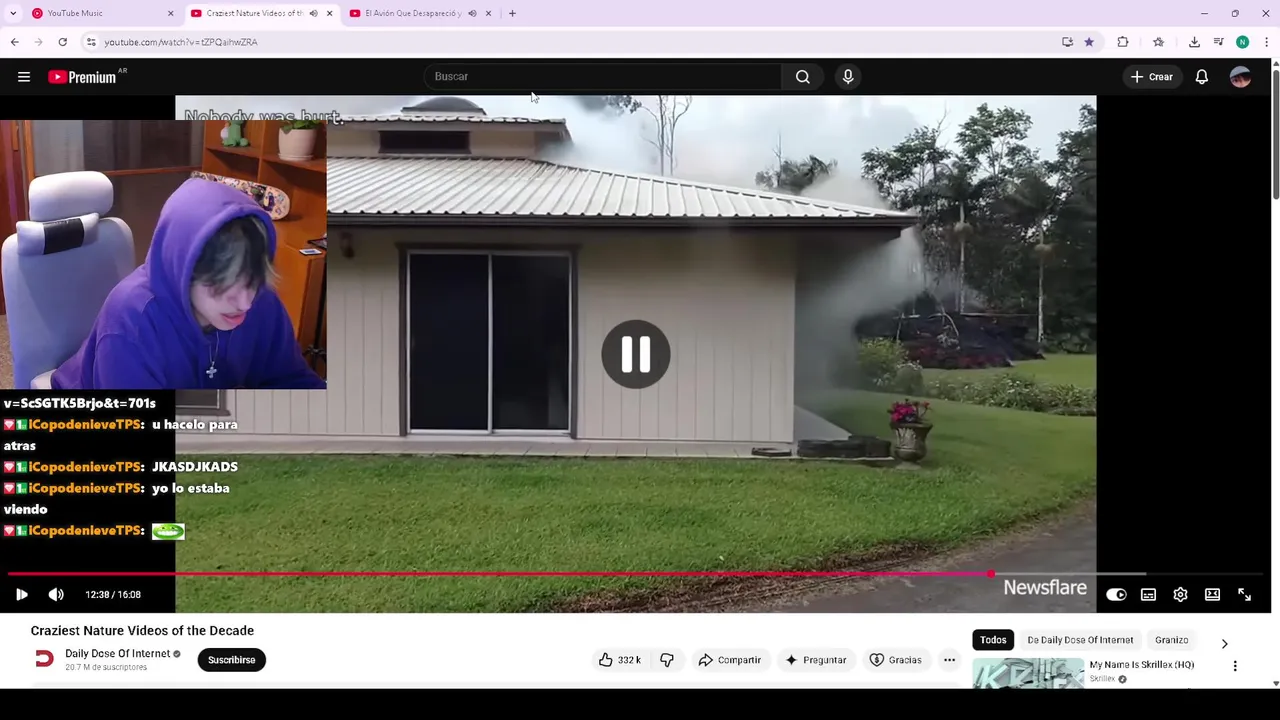The image size is (1280, 720).
Task: Expand more filter chips with right arrow
Action: pyautogui.click(x=1224, y=643)
